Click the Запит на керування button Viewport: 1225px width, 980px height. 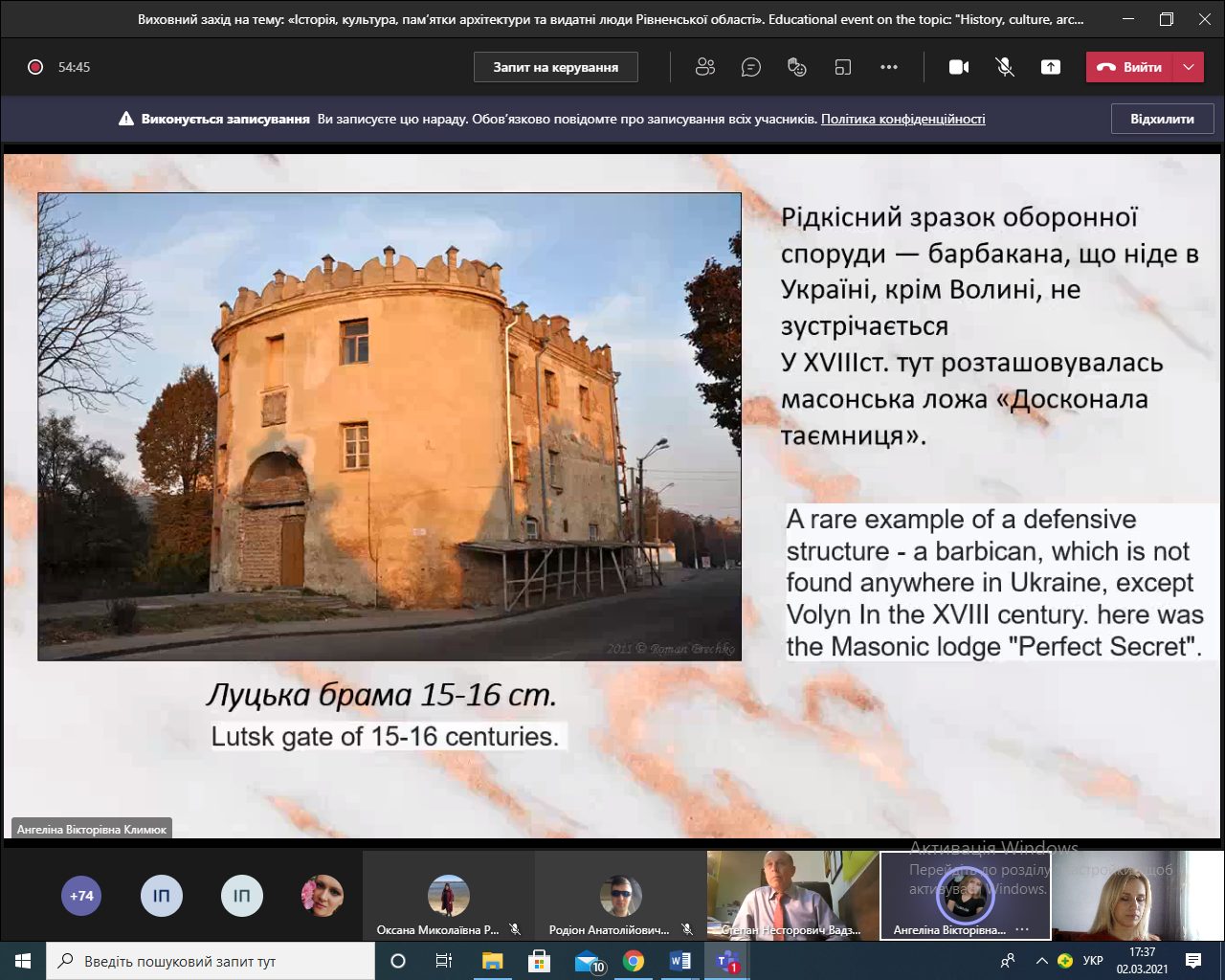pyautogui.click(x=556, y=67)
